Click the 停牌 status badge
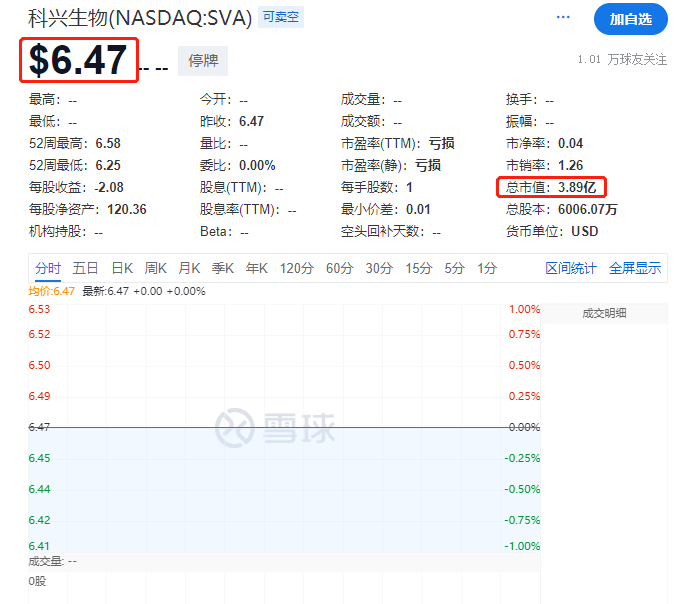The height and width of the screenshot is (604, 689). [203, 61]
